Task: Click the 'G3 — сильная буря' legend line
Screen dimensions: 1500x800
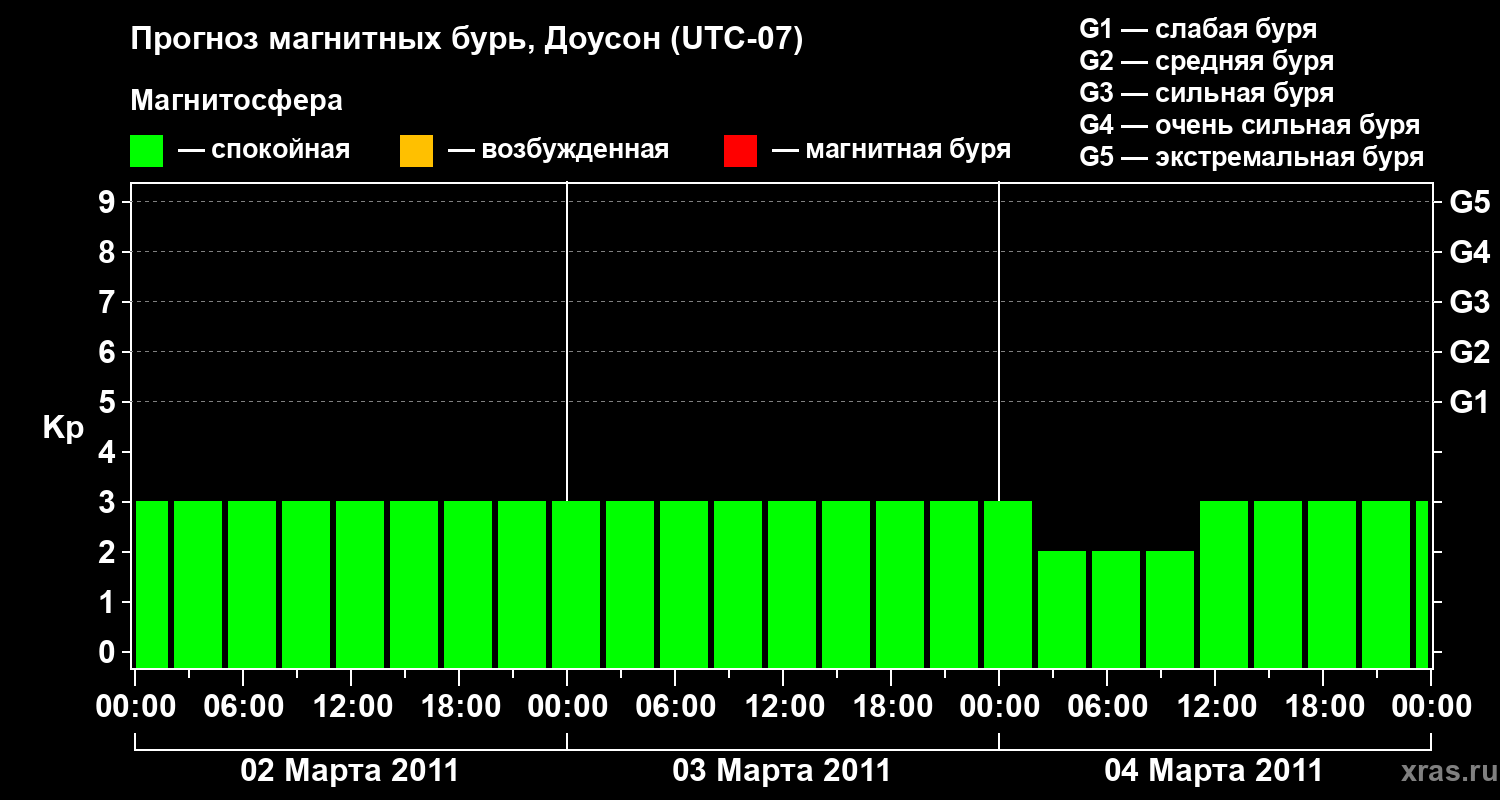Action: pos(1206,93)
